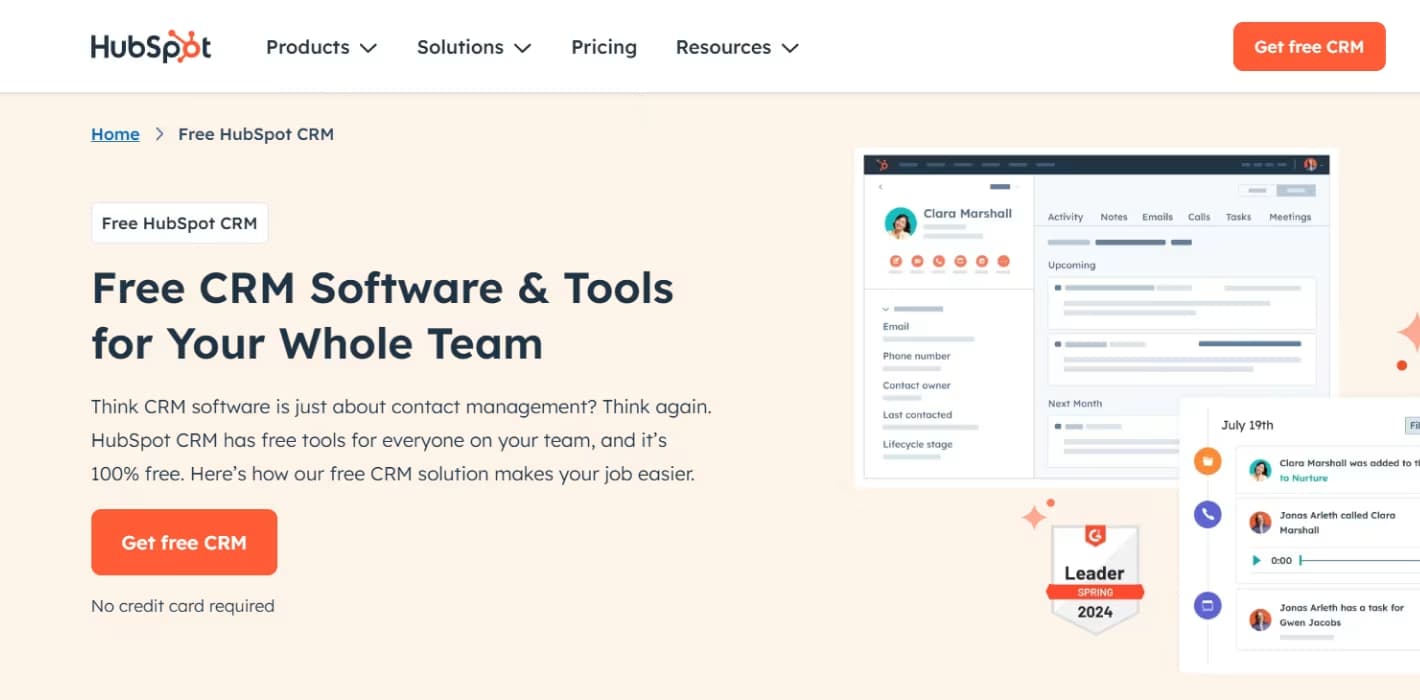Collapse the contact properties section via its chevron
Screen dimensions: 1420x700
(886, 307)
